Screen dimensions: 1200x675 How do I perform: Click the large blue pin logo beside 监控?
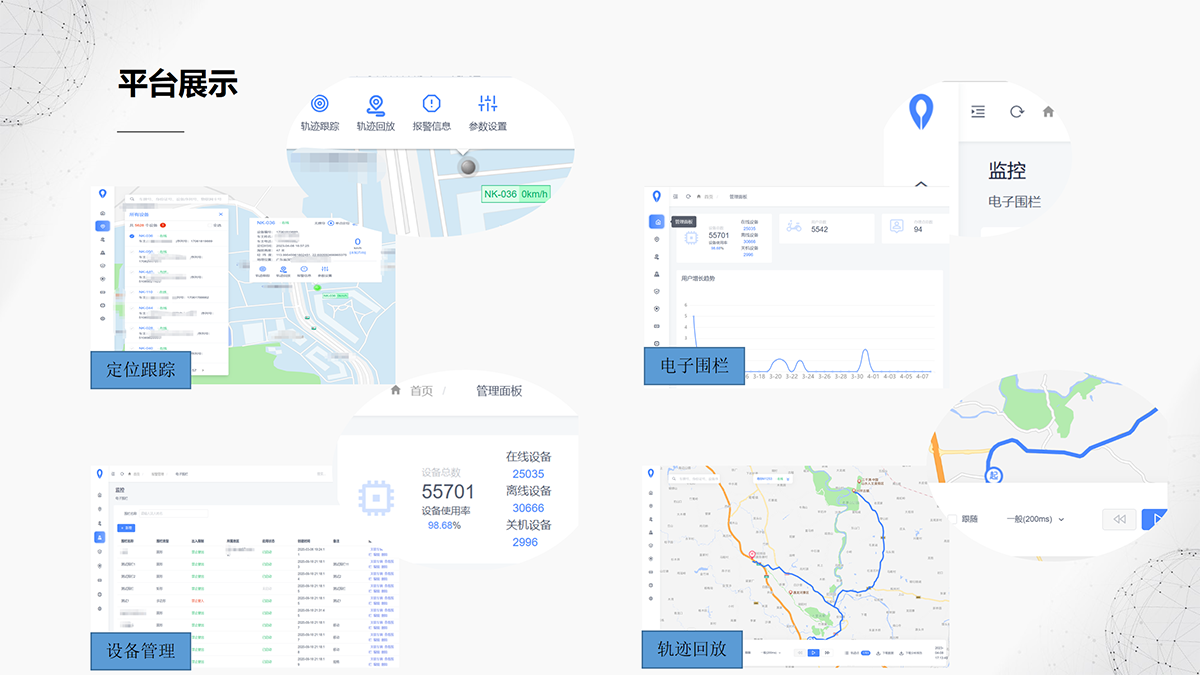(920, 111)
